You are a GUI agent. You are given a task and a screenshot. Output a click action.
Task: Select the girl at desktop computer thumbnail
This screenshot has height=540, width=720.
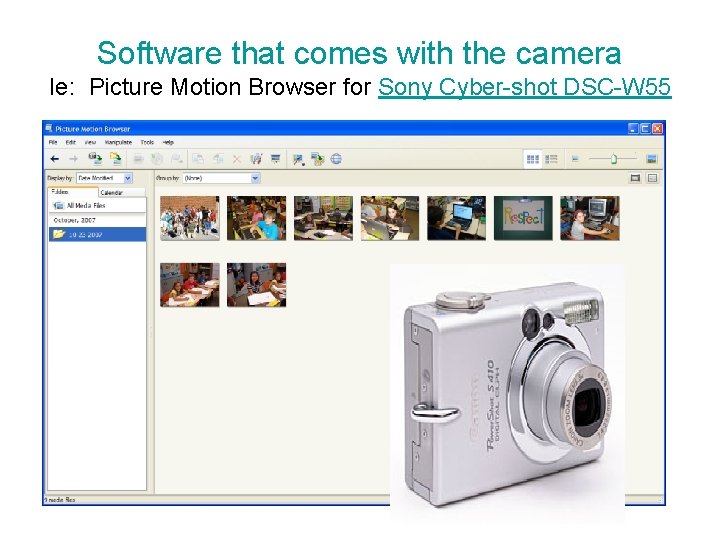point(590,218)
